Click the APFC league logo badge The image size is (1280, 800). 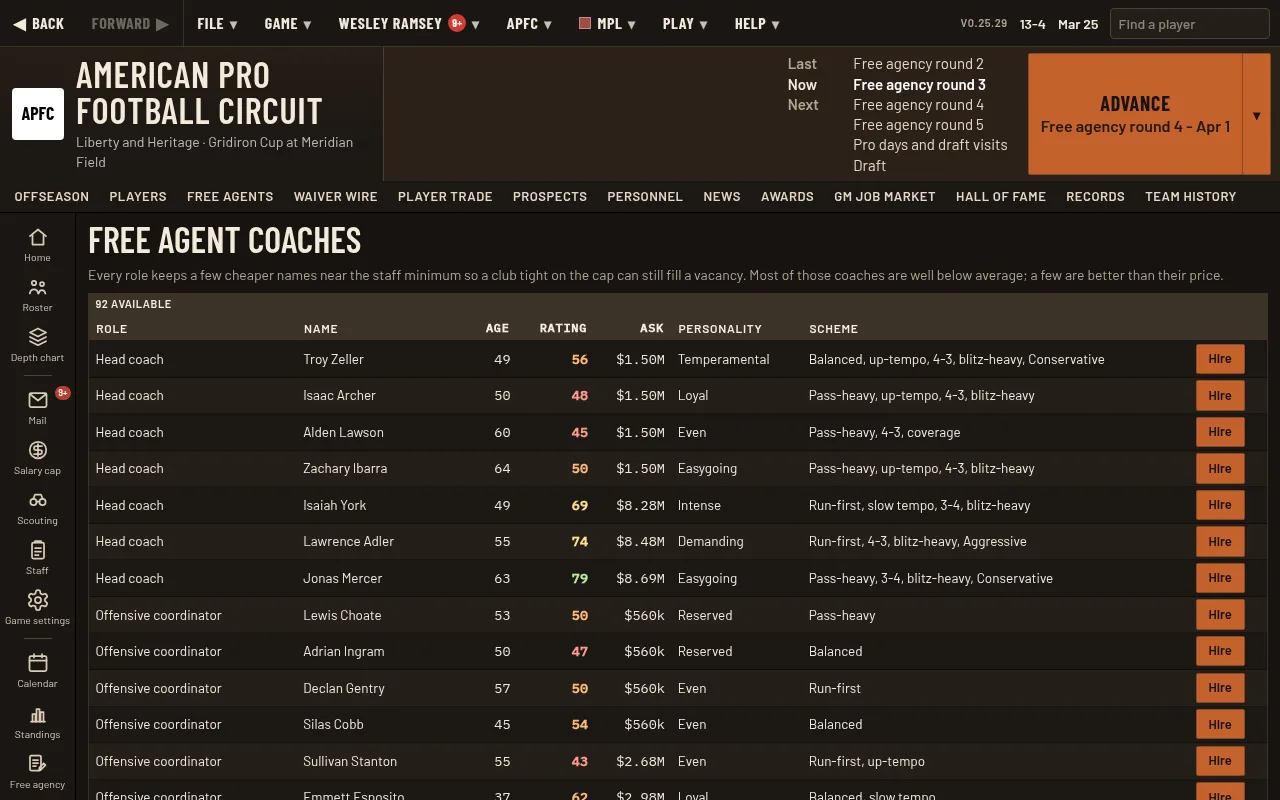pyautogui.click(x=38, y=114)
